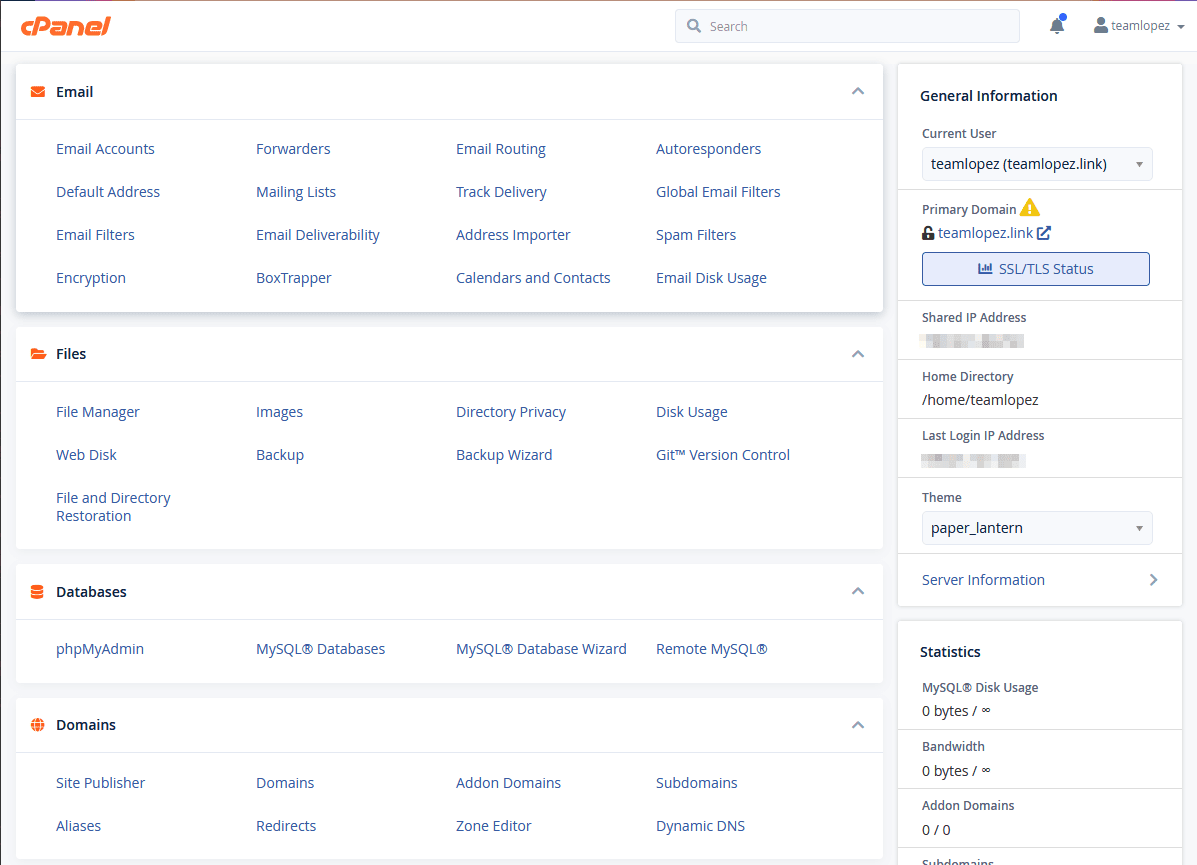Open Default Address
The height and width of the screenshot is (865, 1197).
pyautogui.click(x=108, y=192)
